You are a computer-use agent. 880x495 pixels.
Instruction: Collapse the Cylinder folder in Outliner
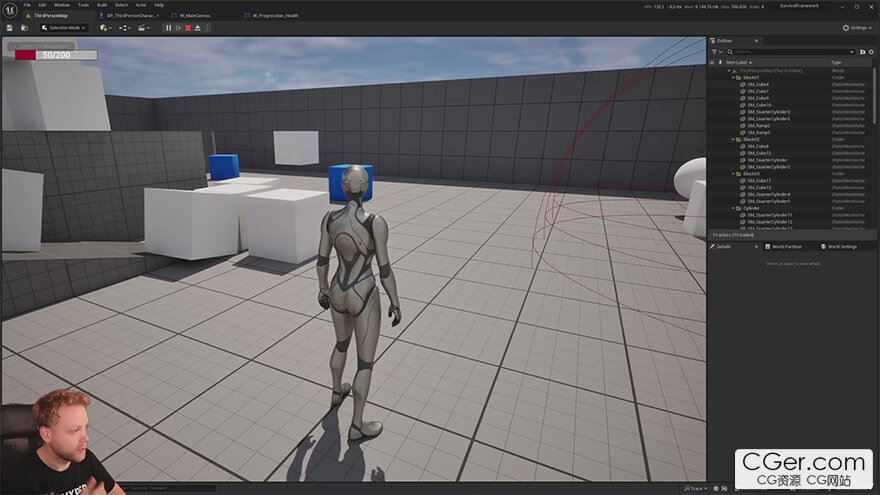click(x=734, y=208)
